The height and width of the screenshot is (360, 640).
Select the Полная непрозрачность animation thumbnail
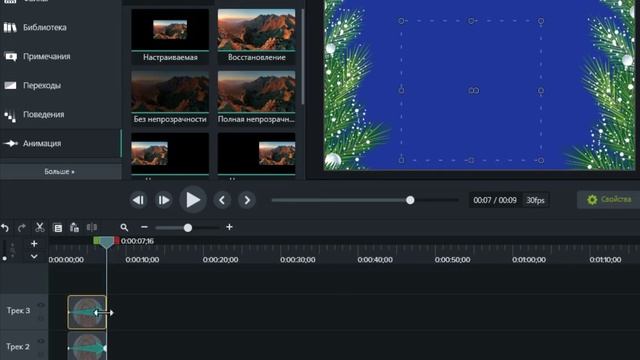[256, 98]
